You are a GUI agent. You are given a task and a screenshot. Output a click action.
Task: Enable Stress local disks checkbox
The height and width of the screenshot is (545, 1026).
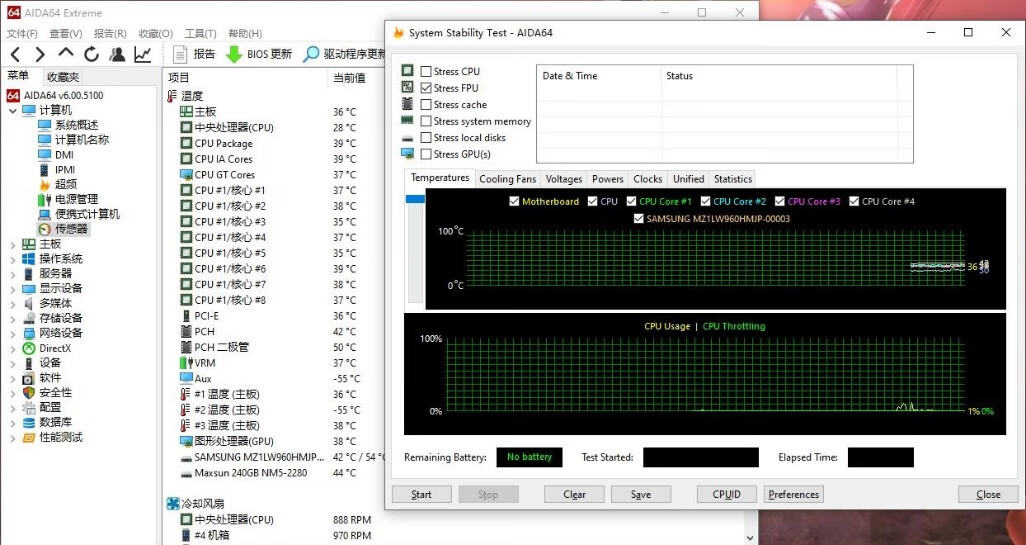pos(426,137)
